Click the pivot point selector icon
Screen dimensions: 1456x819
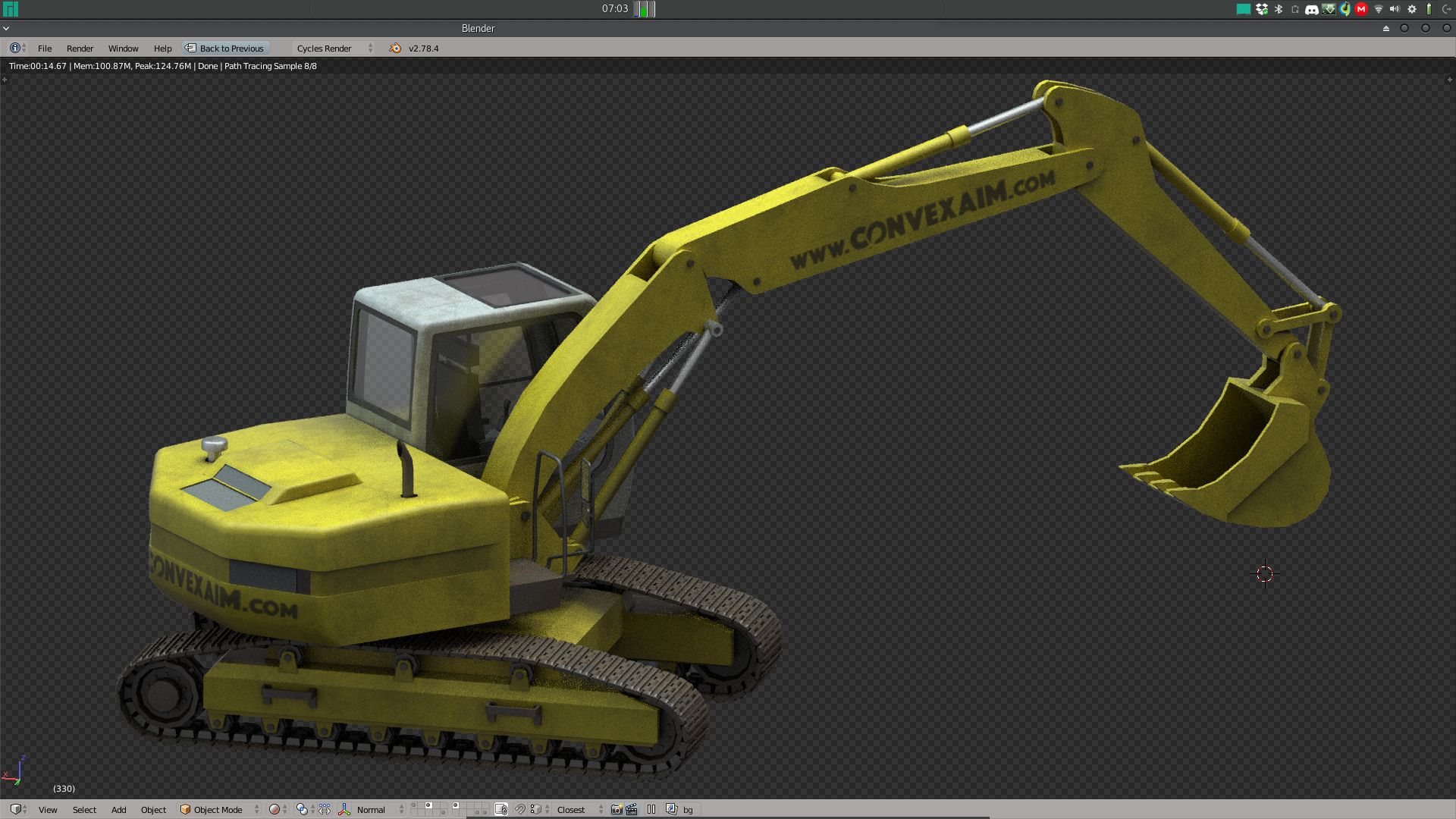click(x=302, y=809)
